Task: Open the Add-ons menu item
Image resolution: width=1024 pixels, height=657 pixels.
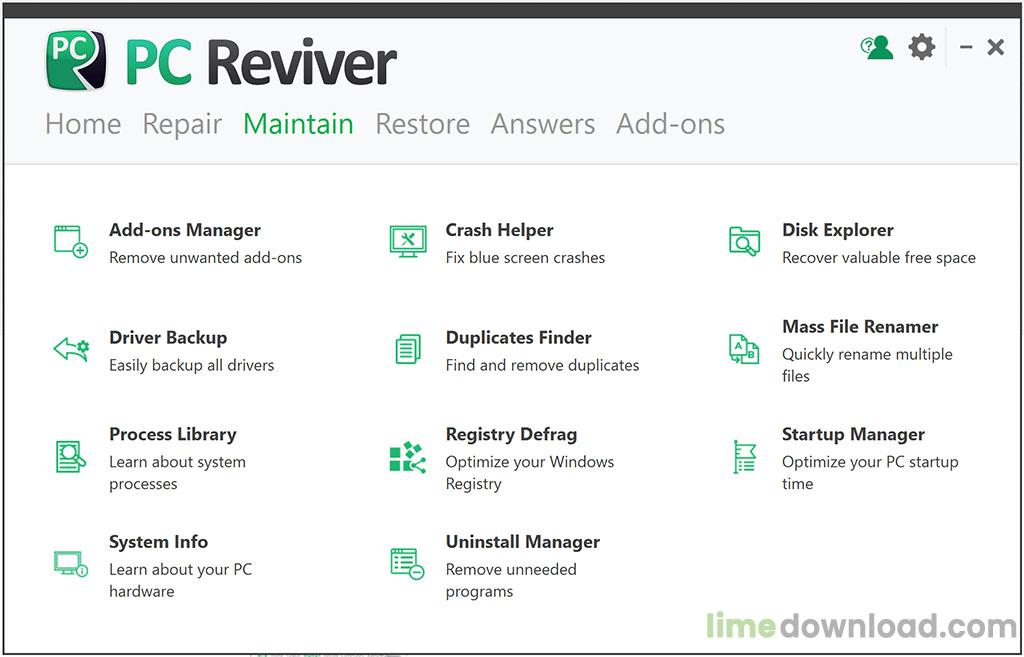Action: pyautogui.click(x=671, y=124)
